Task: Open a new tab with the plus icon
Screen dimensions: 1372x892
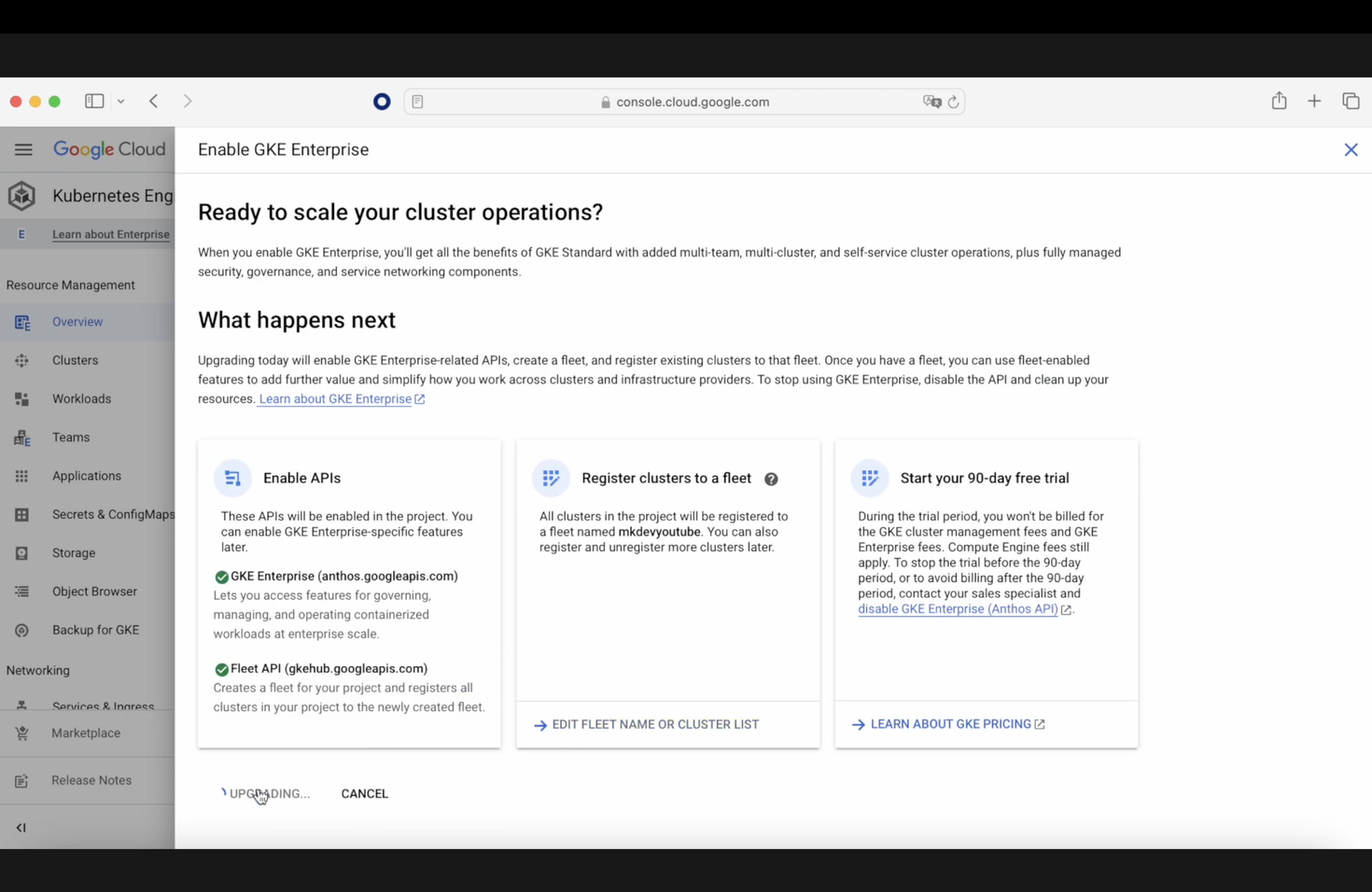Action: point(1314,101)
